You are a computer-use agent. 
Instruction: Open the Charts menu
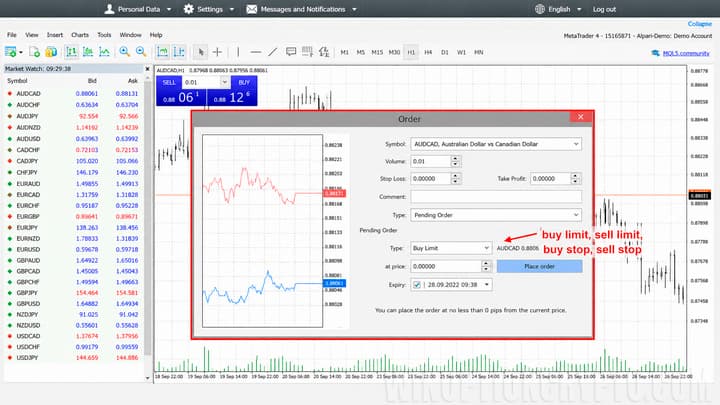(x=80, y=35)
